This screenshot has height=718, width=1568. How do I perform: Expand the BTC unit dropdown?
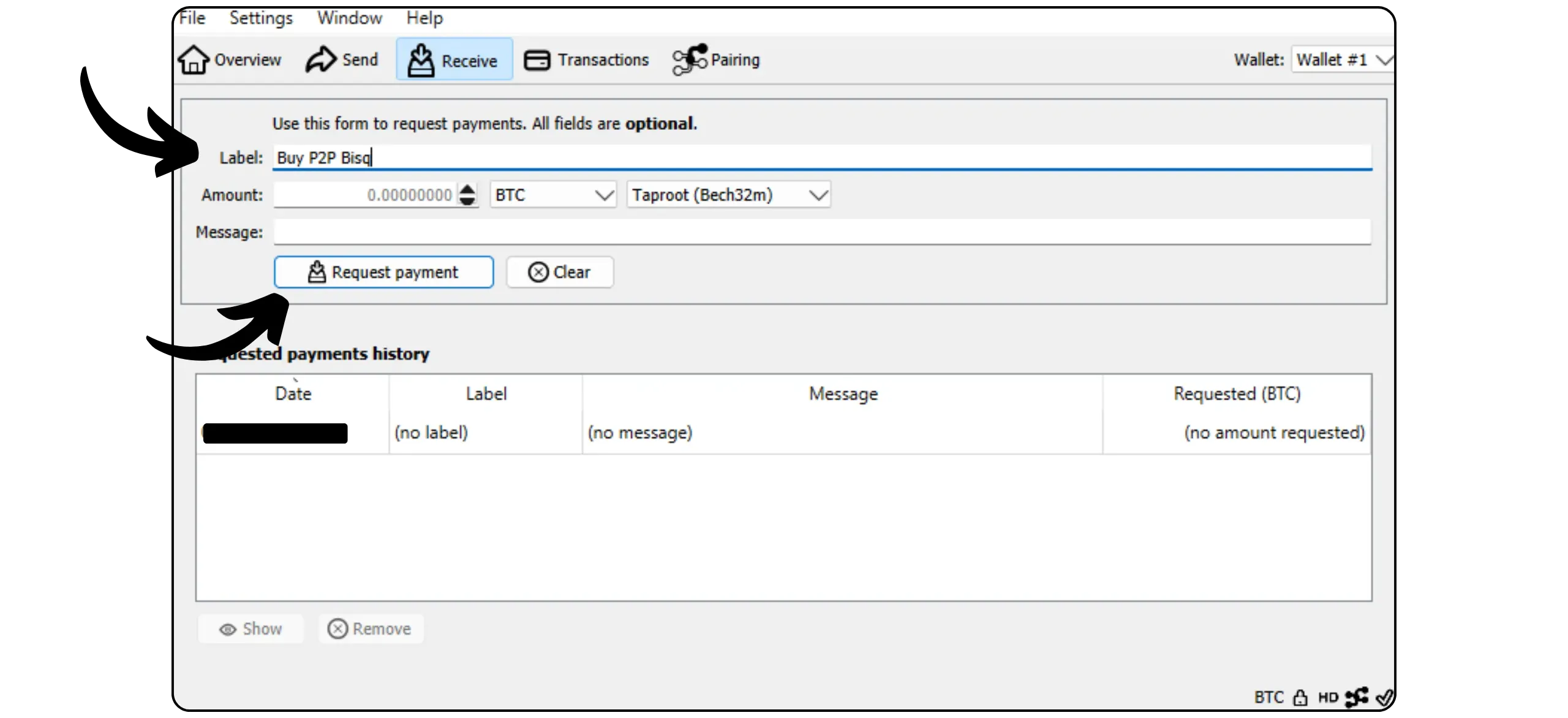[552, 195]
